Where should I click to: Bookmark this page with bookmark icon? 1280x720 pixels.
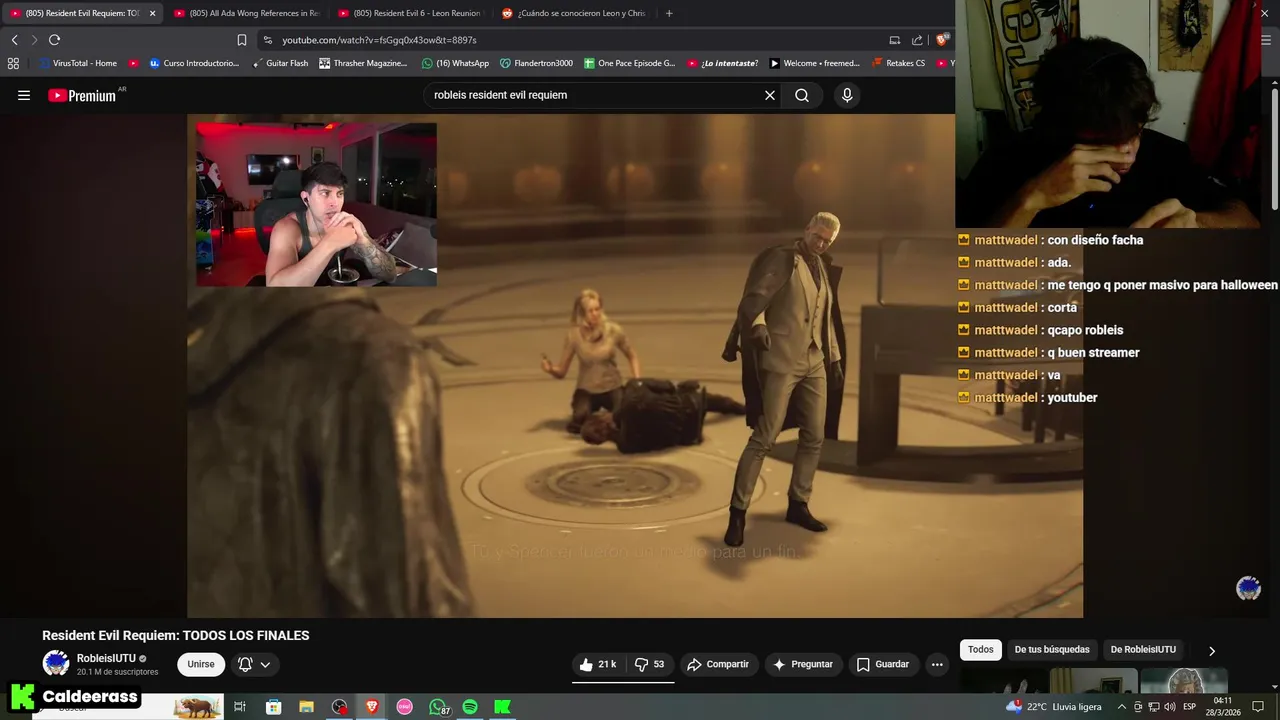[242, 40]
